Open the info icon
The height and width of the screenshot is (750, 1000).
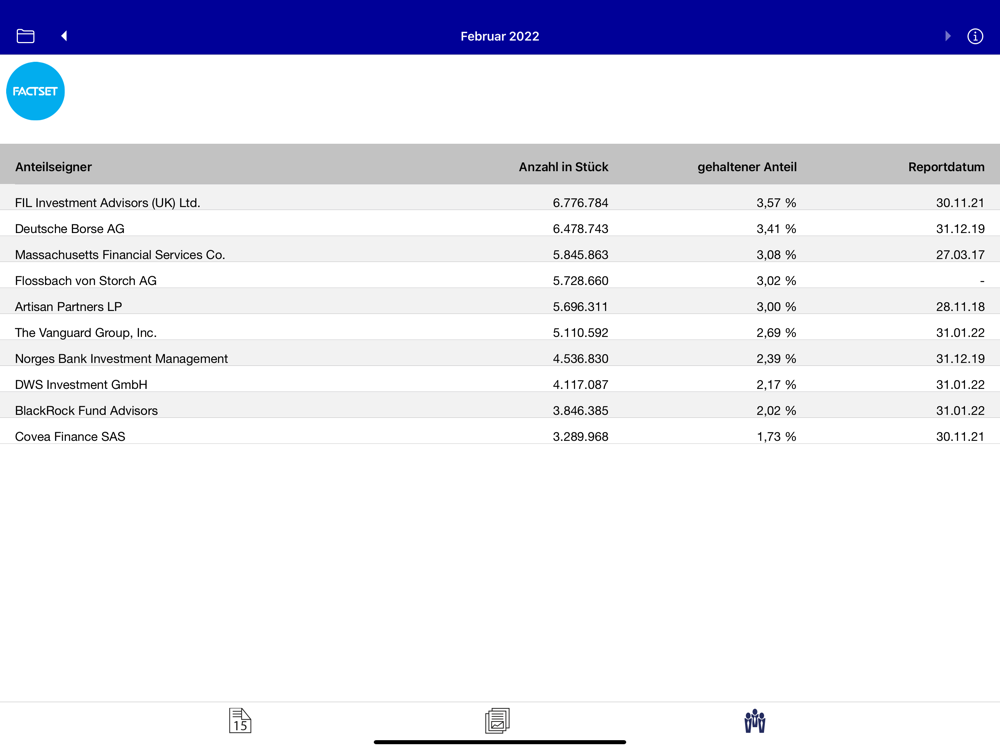tap(975, 36)
